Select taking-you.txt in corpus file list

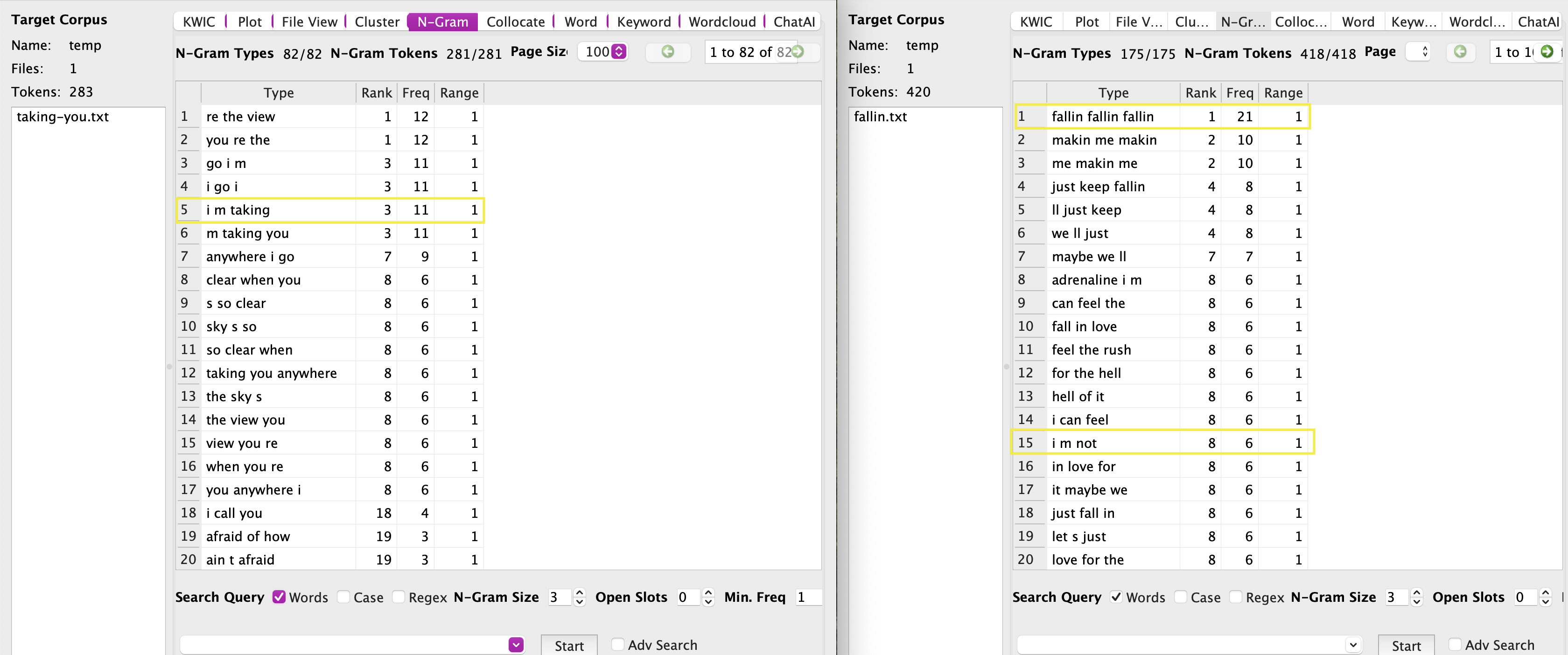click(x=63, y=117)
